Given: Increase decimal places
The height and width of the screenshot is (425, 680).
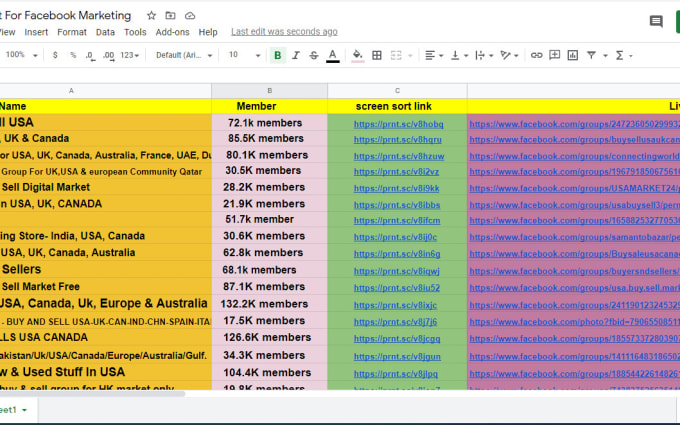Looking at the screenshot, I should pos(108,56).
